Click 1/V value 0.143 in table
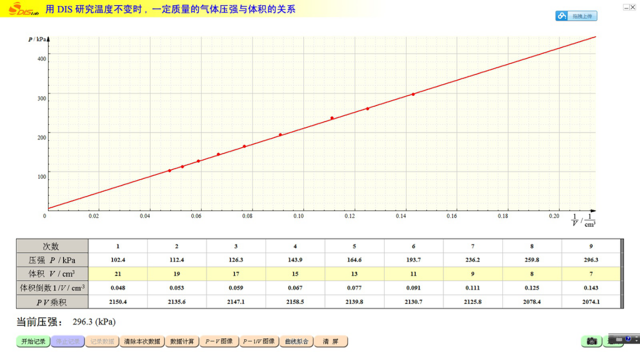The width and height of the screenshot is (640, 360). click(591, 288)
